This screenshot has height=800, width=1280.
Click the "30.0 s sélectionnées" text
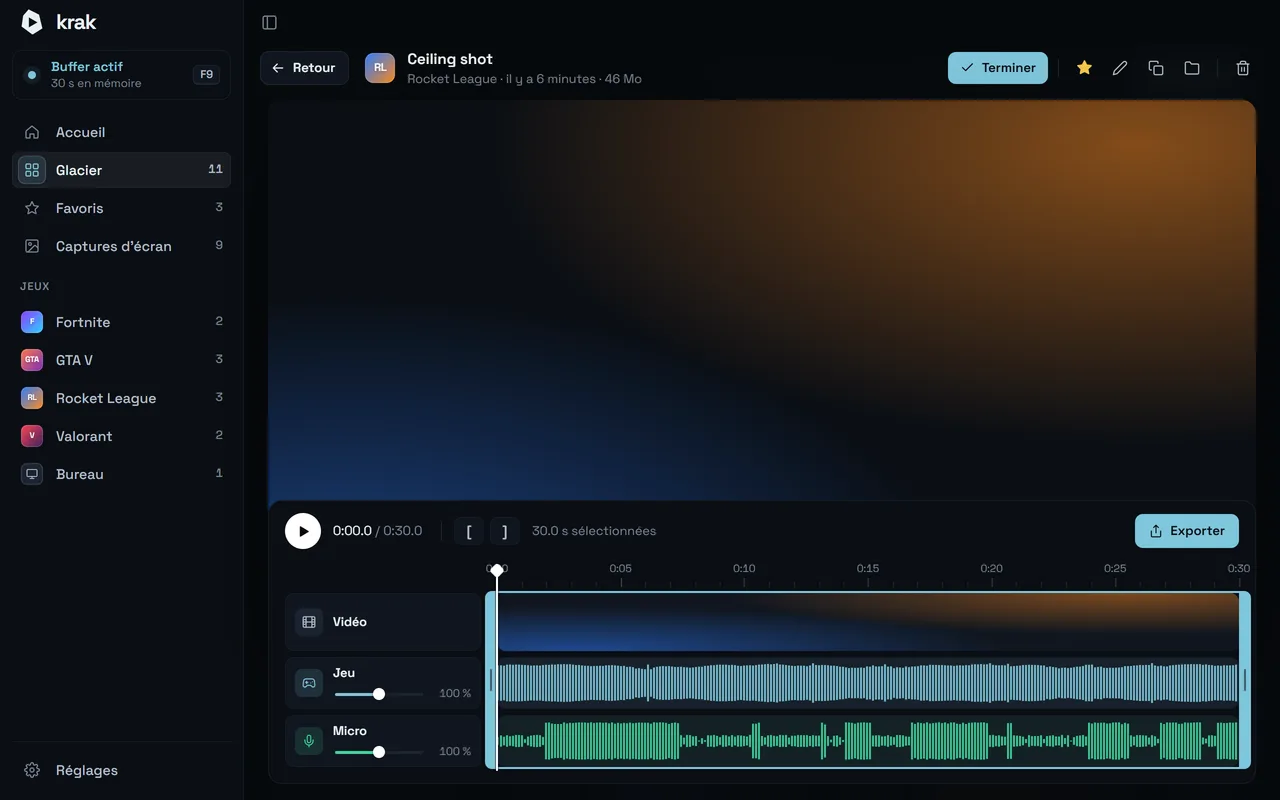coord(594,531)
